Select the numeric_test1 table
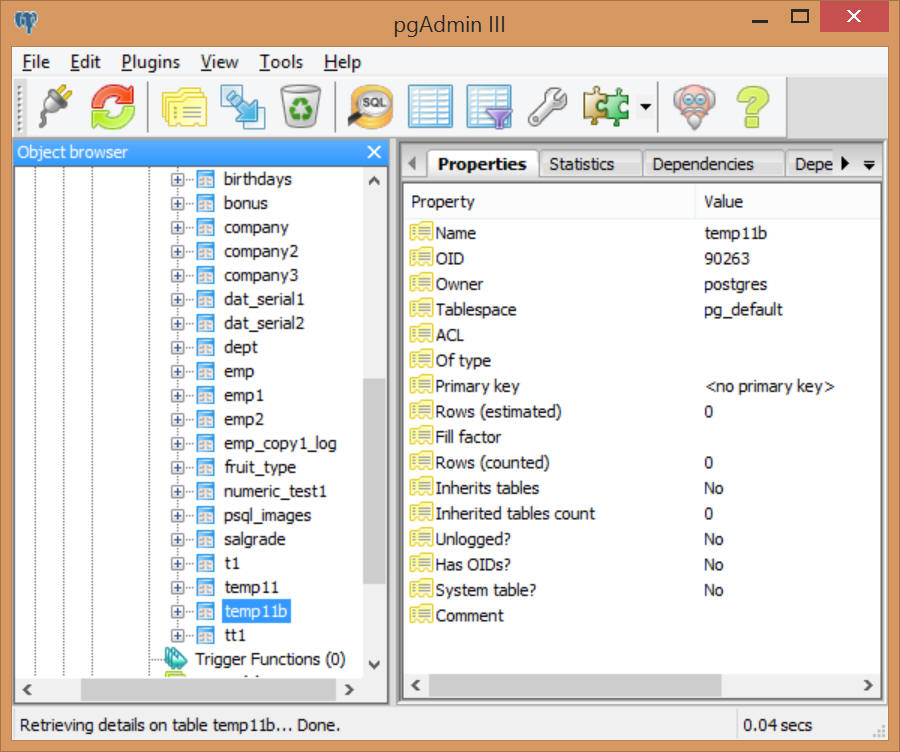Viewport: 900px width, 752px height. 275,491
